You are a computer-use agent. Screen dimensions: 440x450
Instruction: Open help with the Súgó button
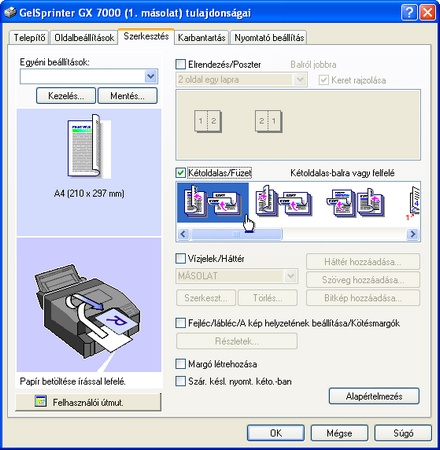403,433
